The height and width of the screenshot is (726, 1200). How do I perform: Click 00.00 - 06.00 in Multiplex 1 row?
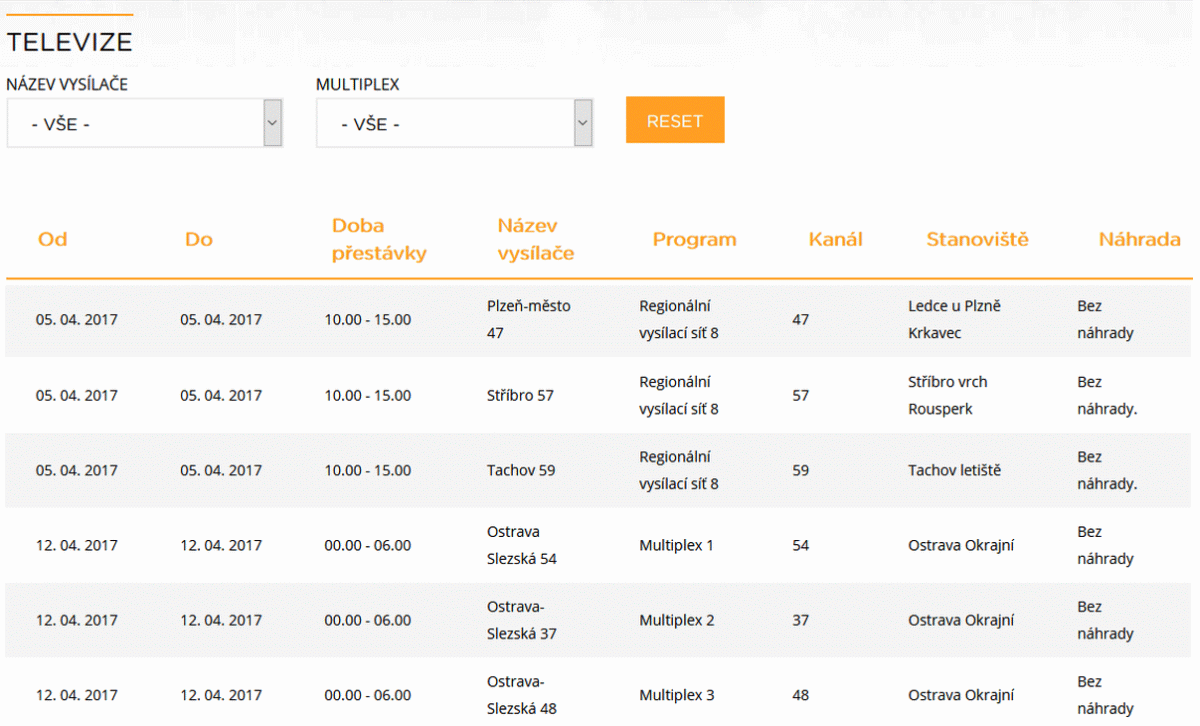[367, 545]
